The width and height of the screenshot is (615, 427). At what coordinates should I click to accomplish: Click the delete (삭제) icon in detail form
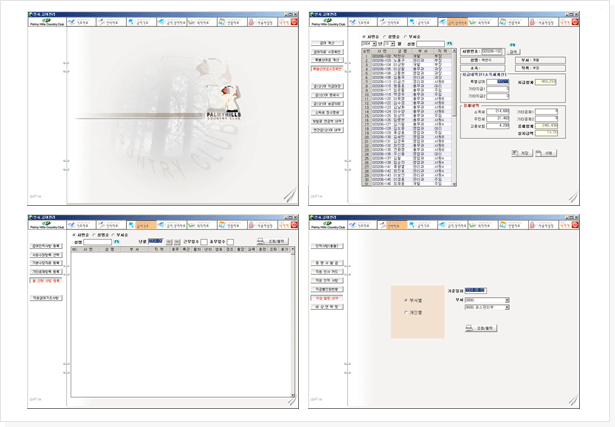pyautogui.click(x=546, y=153)
